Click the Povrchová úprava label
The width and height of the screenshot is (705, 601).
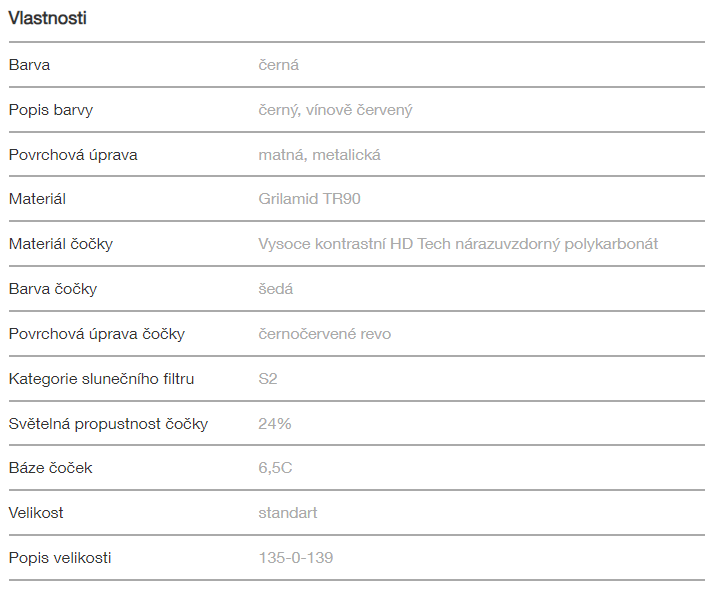[73, 155]
